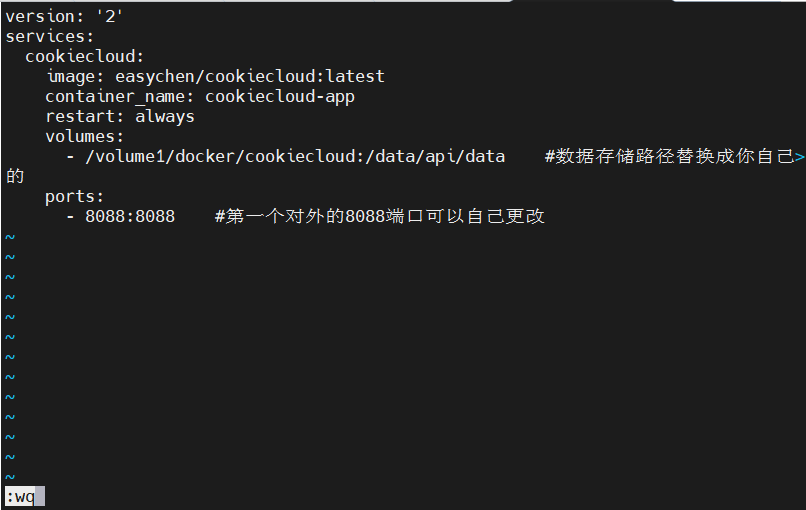Image resolution: width=806 pixels, height=510 pixels.
Task: Click the cookiecloud: service name
Action: click(85, 56)
